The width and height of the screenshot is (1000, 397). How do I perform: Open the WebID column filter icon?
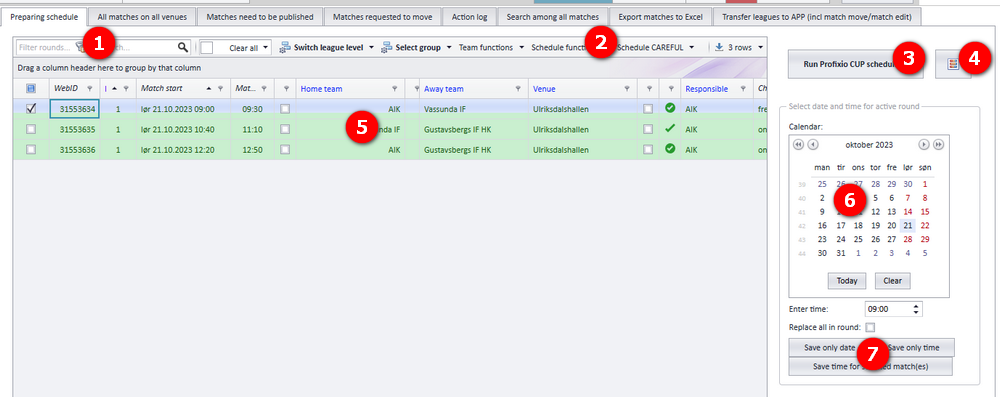tap(89, 89)
